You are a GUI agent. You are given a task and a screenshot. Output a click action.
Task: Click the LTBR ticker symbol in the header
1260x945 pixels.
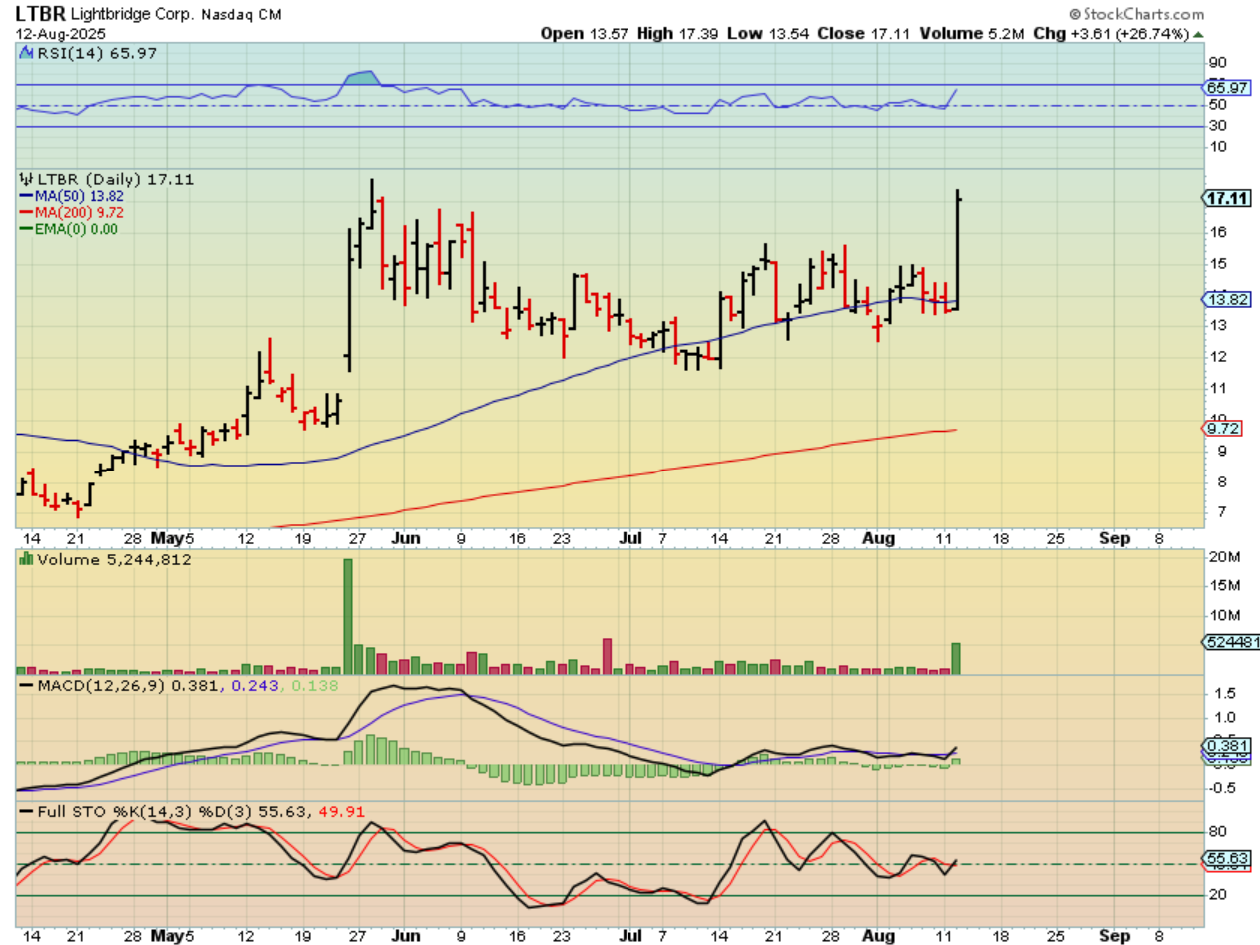[x=40, y=15]
